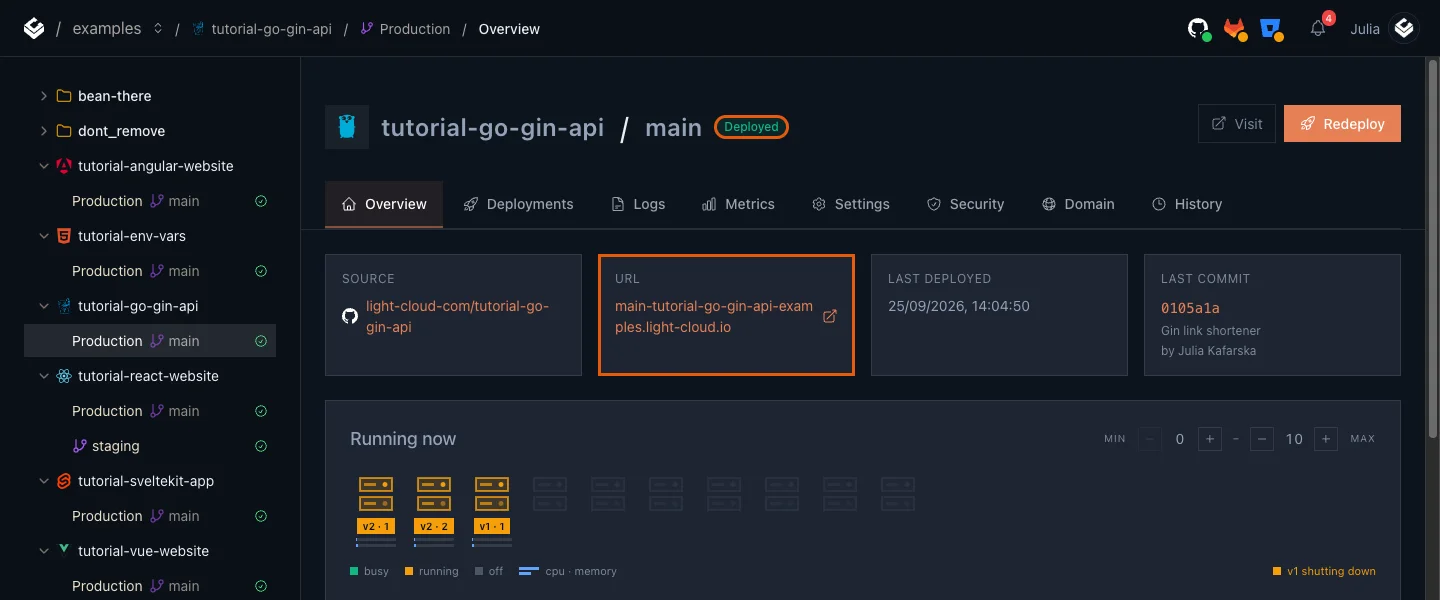
Task: Click the React icon of tutorial-react-website
Action: point(64,376)
